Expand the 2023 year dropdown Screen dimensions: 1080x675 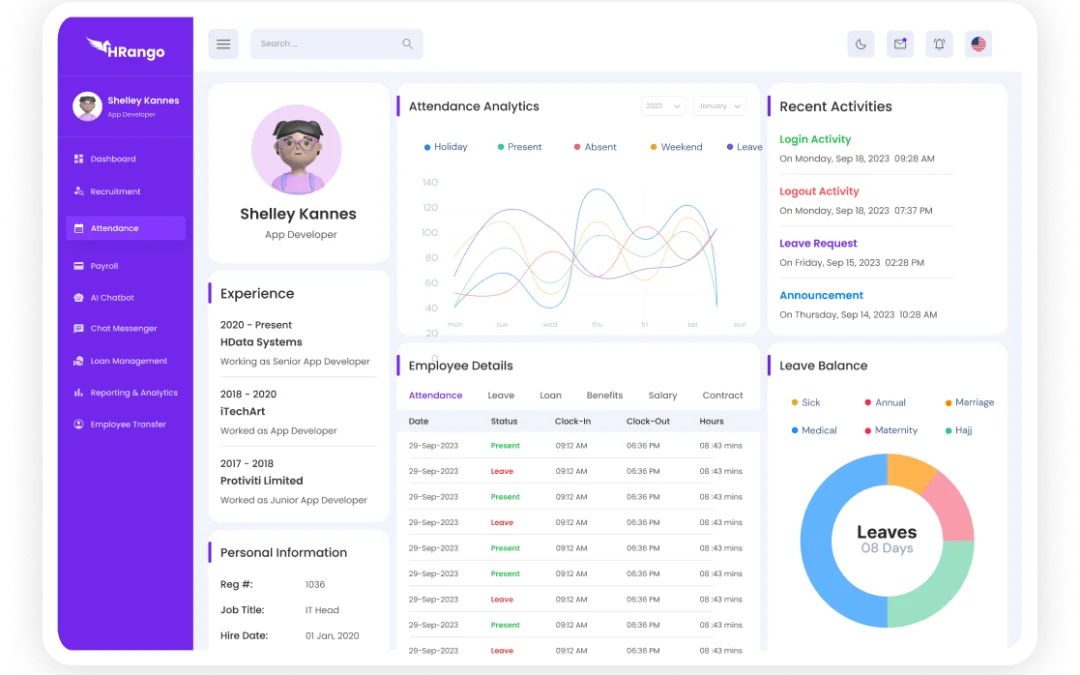tap(664, 106)
